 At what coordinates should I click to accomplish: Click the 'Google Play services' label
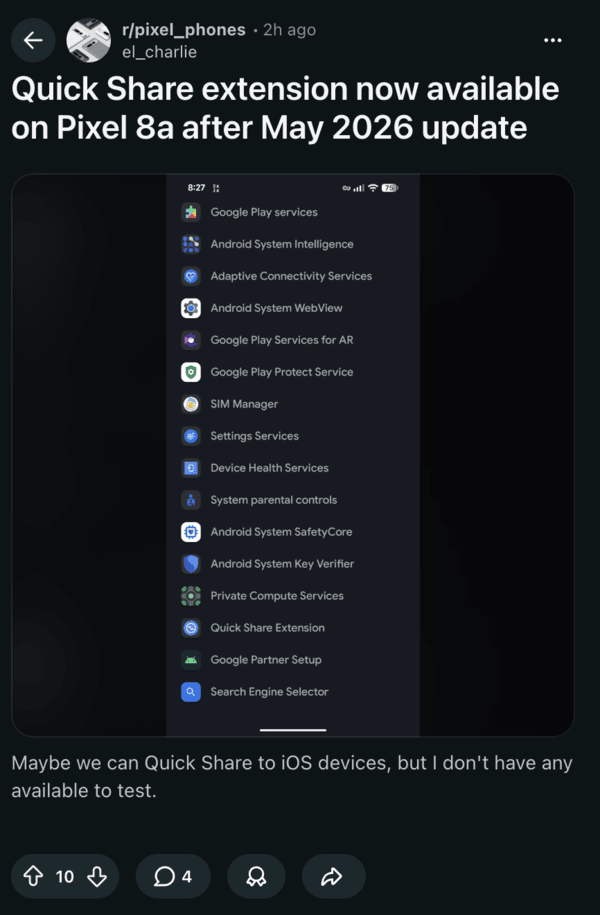coord(264,212)
